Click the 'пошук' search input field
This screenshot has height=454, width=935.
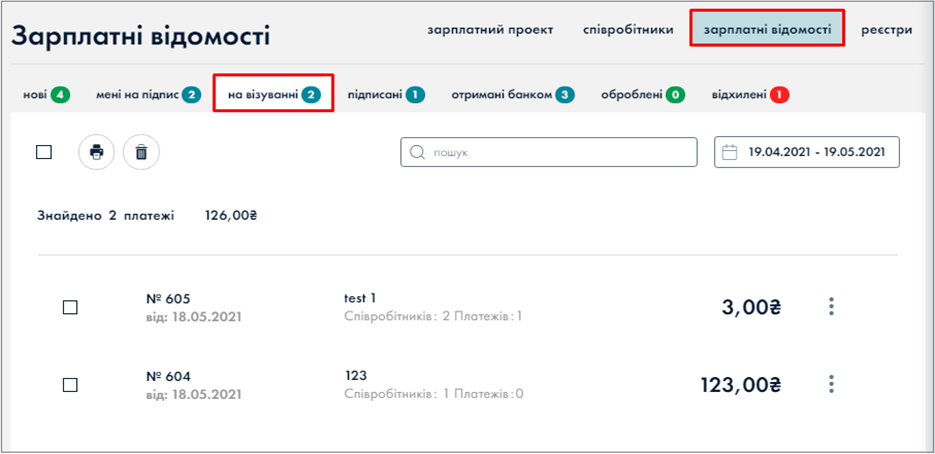pos(560,153)
